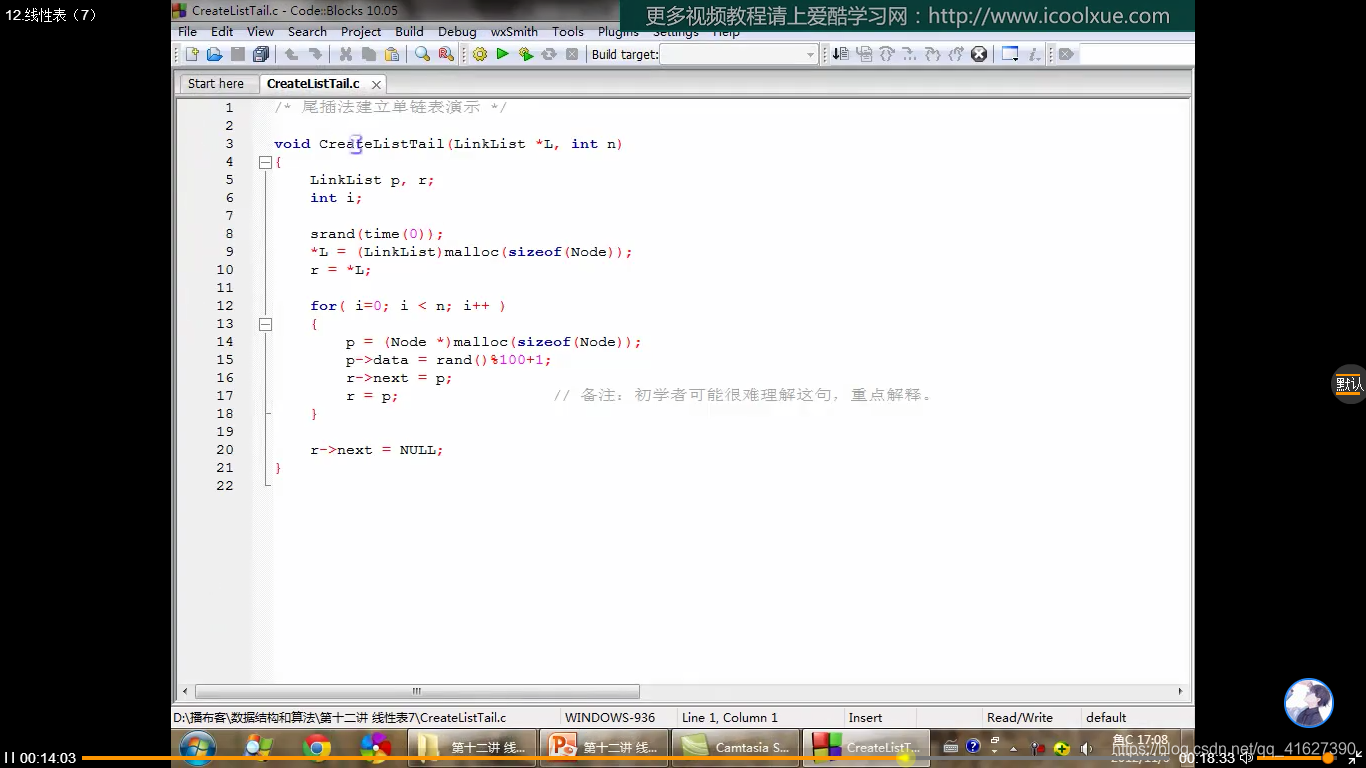
Task: Click the Abort build icon
Action: [x=572, y=54]
